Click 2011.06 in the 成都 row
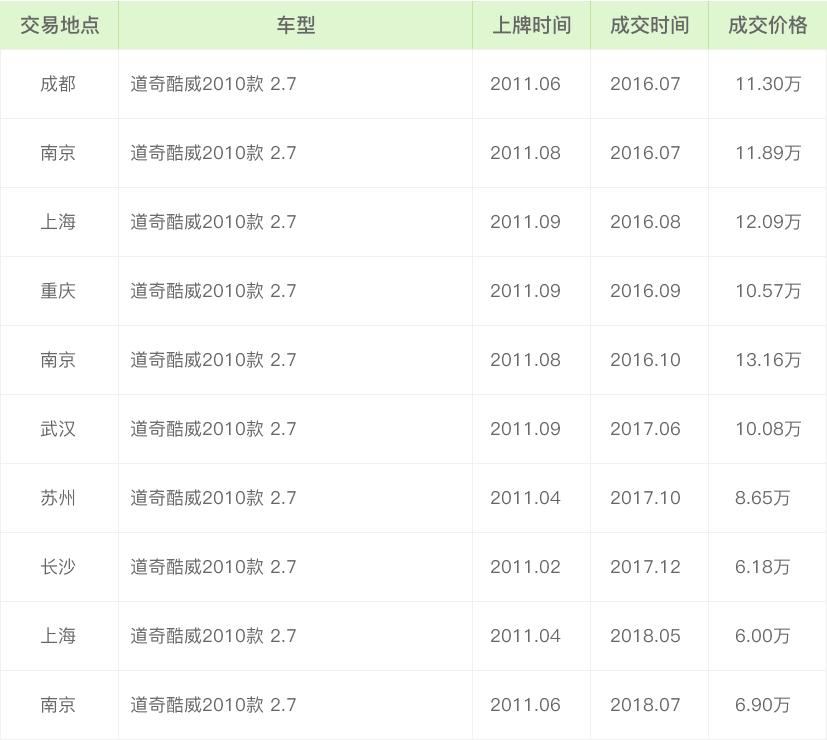The width and height of the screenshot is (827, 740). tap(525, 84)
